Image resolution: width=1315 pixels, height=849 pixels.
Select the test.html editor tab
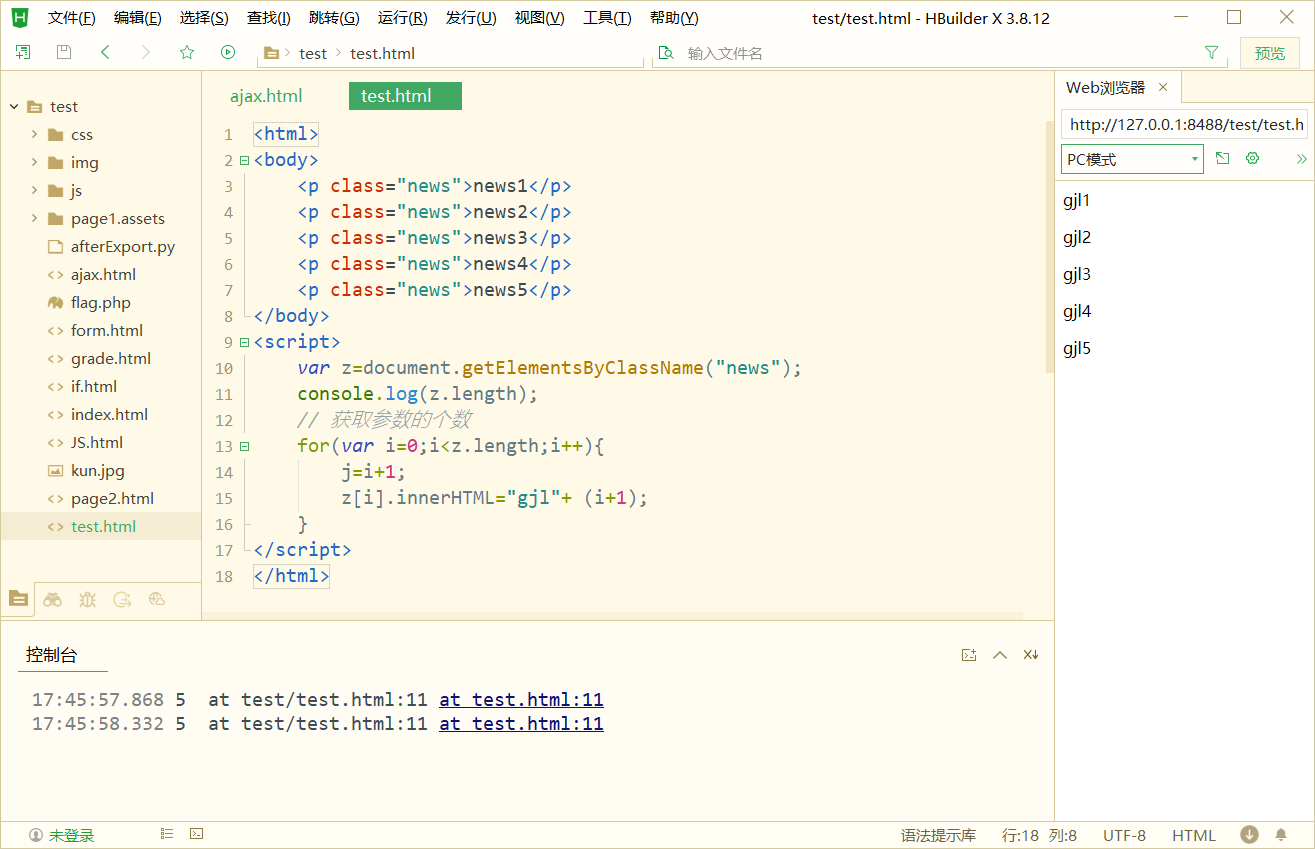click(405, 96)
